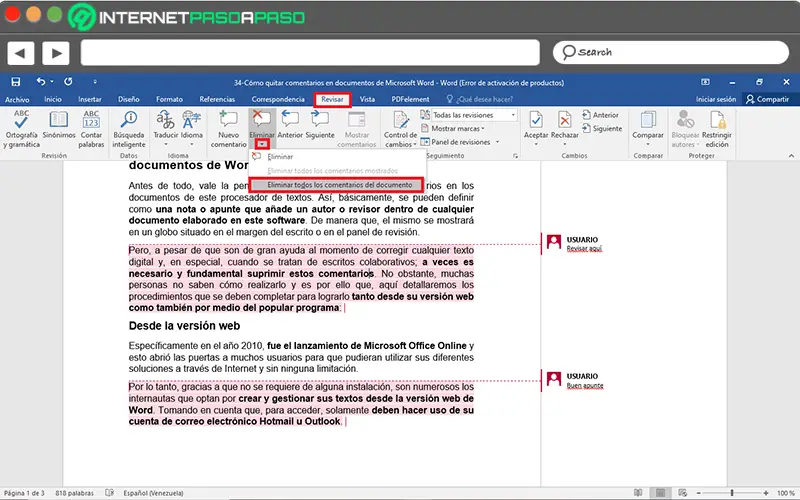Click the browser back arrow button
Viewport: 800px width, 500px height.
(20, 53)
